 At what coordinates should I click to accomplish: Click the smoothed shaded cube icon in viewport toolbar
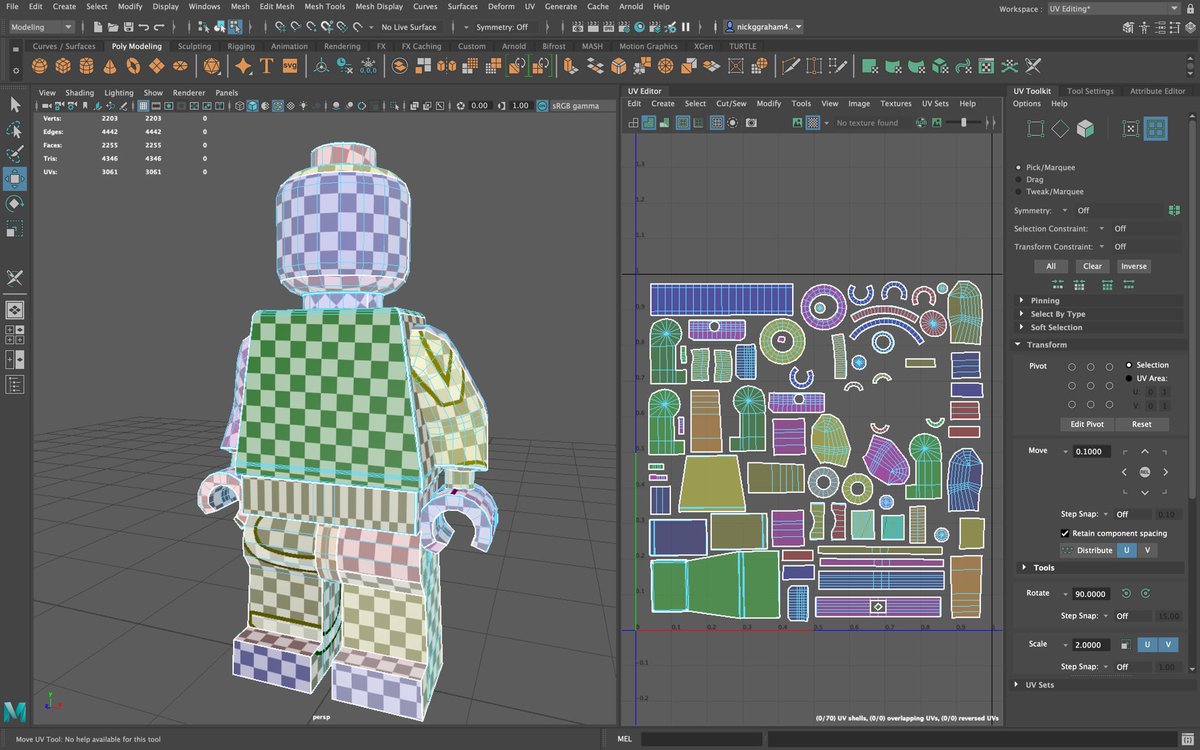pyautogui.click(x=252, y=105)
